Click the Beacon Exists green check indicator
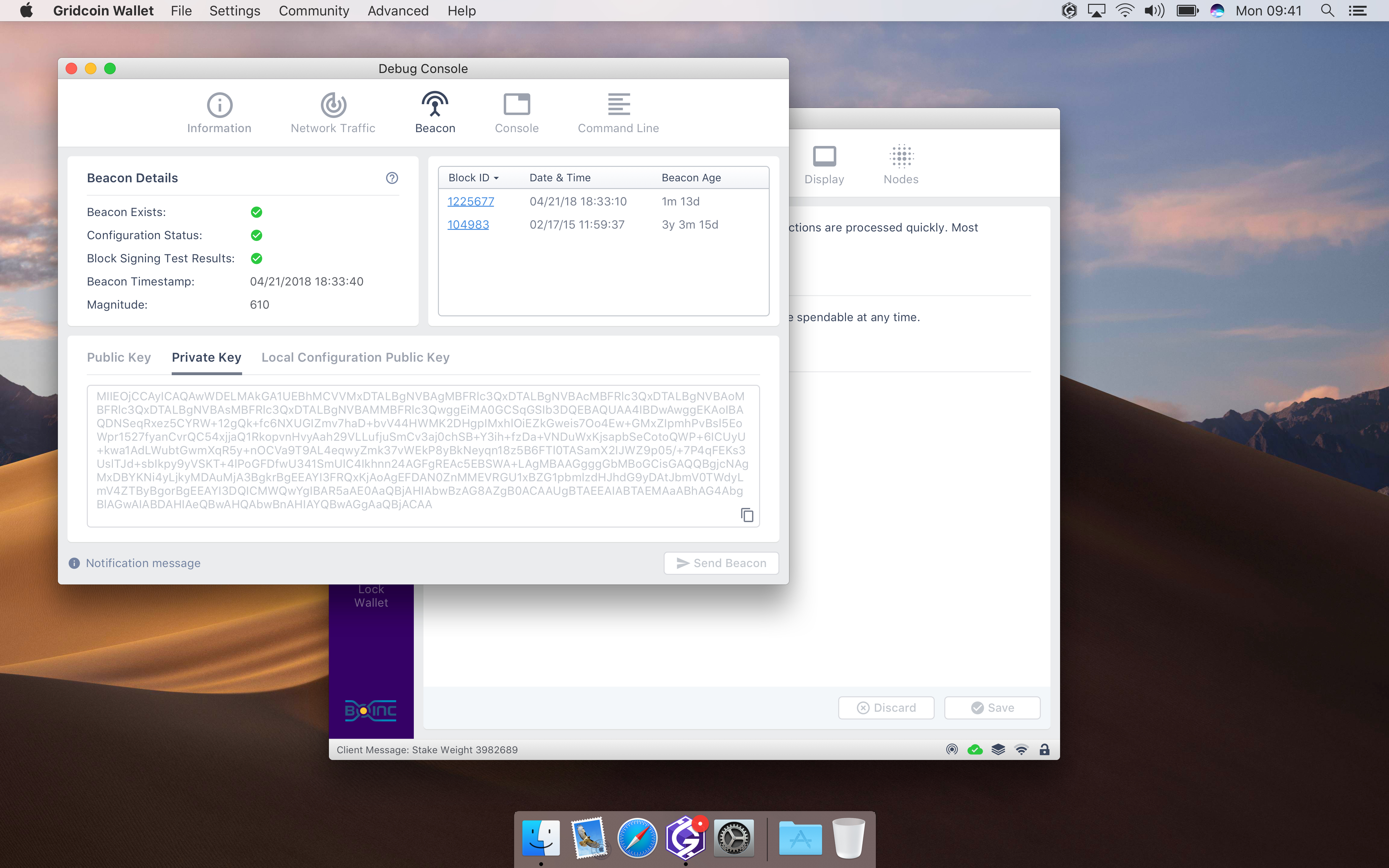Viewport: 1389px width, 868px height. click(257, 212)
